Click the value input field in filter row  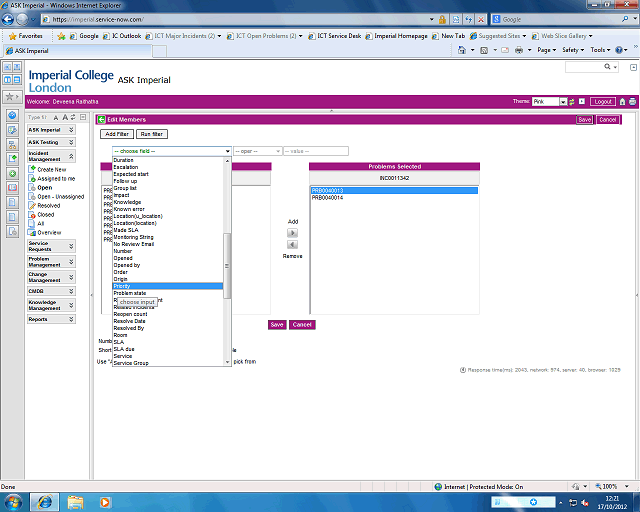tap(316, 151)
